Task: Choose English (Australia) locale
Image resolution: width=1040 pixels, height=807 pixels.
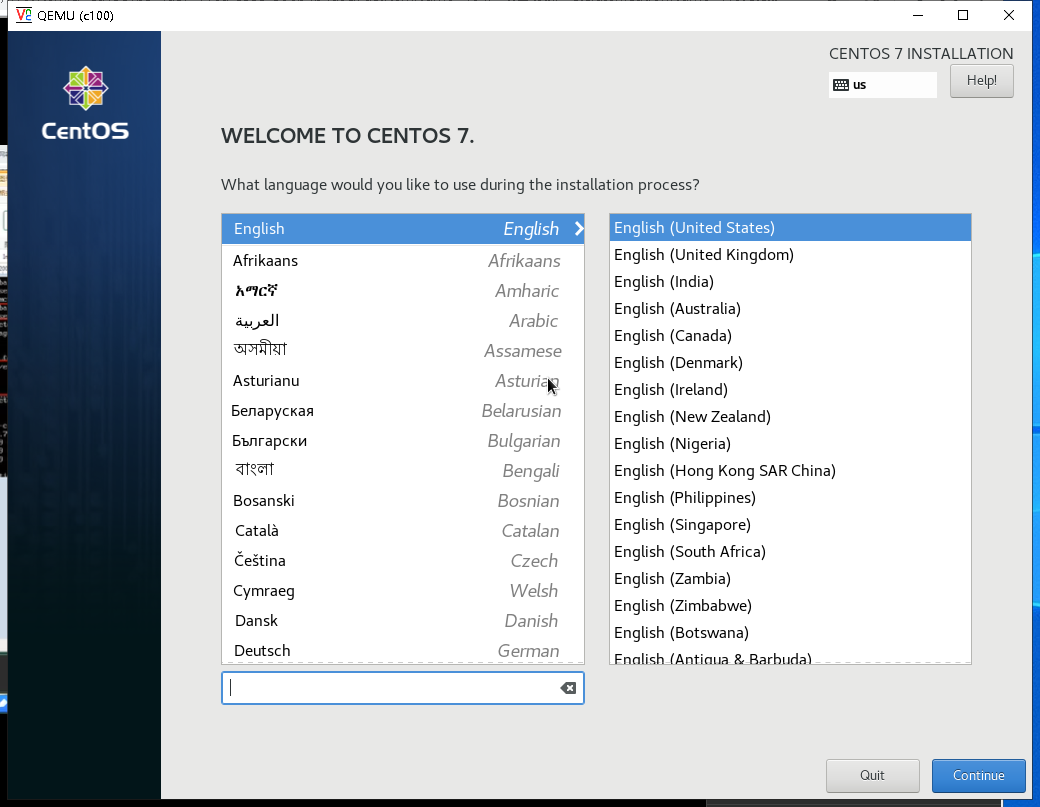Action: click(x=790, y=309)
